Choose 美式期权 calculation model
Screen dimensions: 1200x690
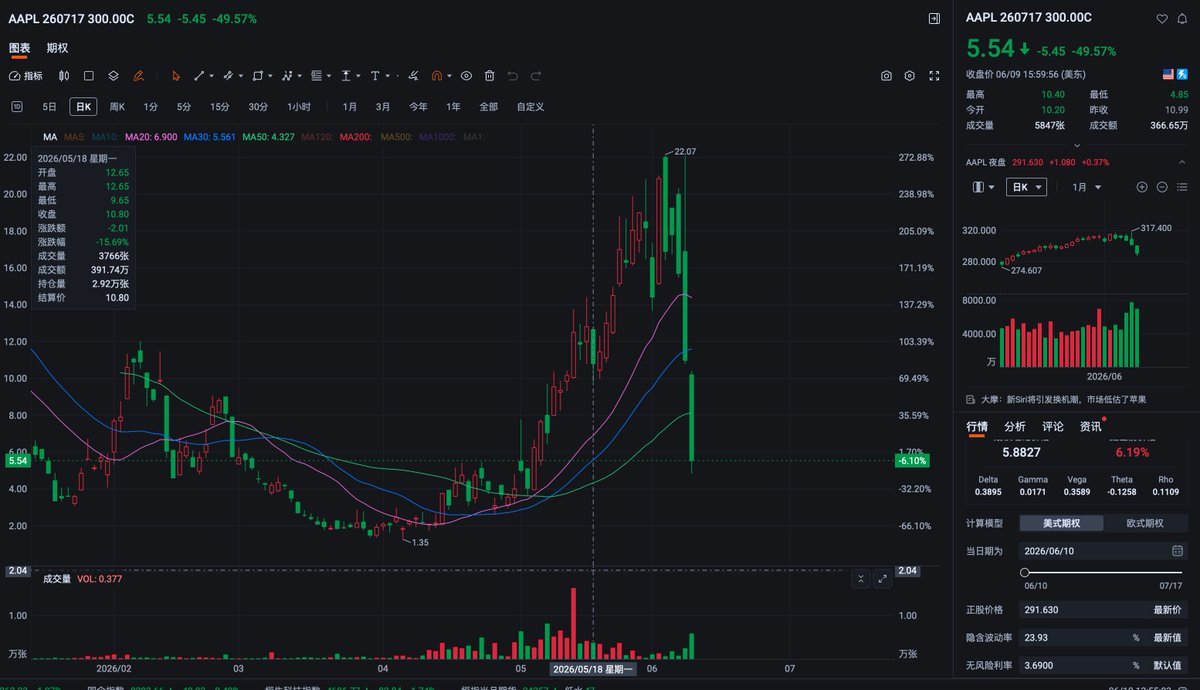click(x=1062, y=523)
